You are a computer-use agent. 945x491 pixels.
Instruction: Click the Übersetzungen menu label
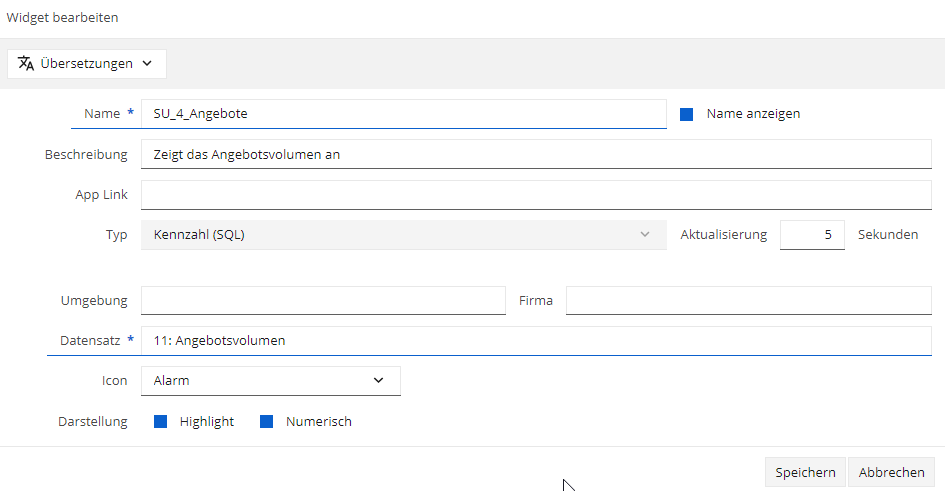pos(86,63)
